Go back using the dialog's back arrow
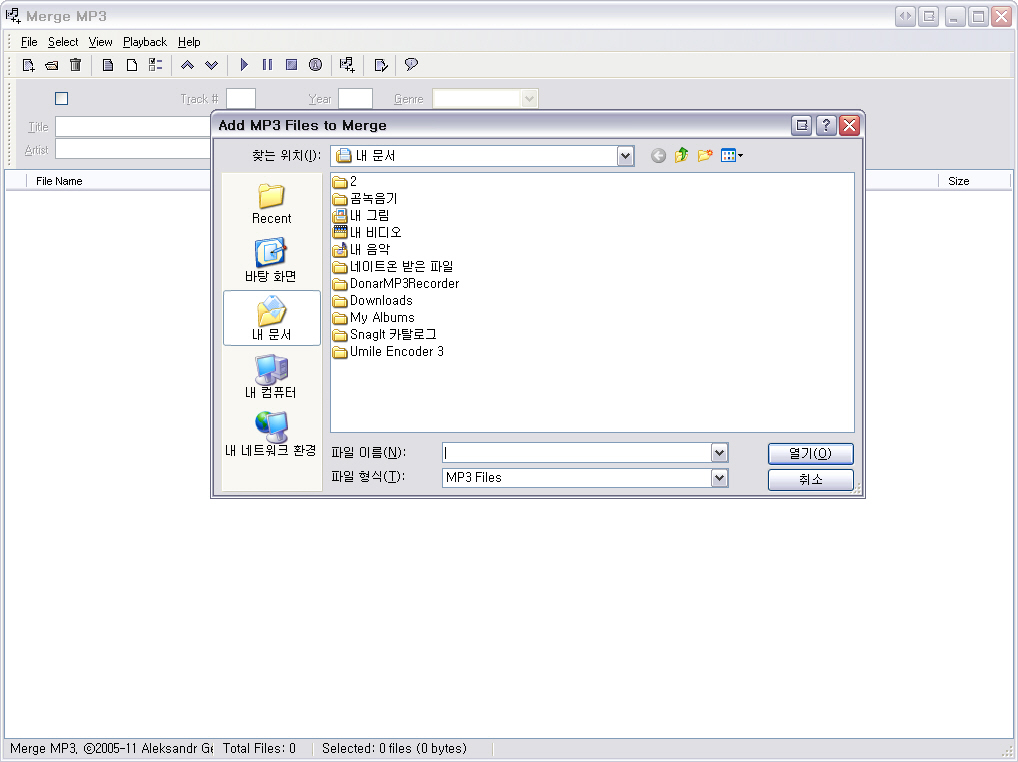 click(x=658, y=156)
